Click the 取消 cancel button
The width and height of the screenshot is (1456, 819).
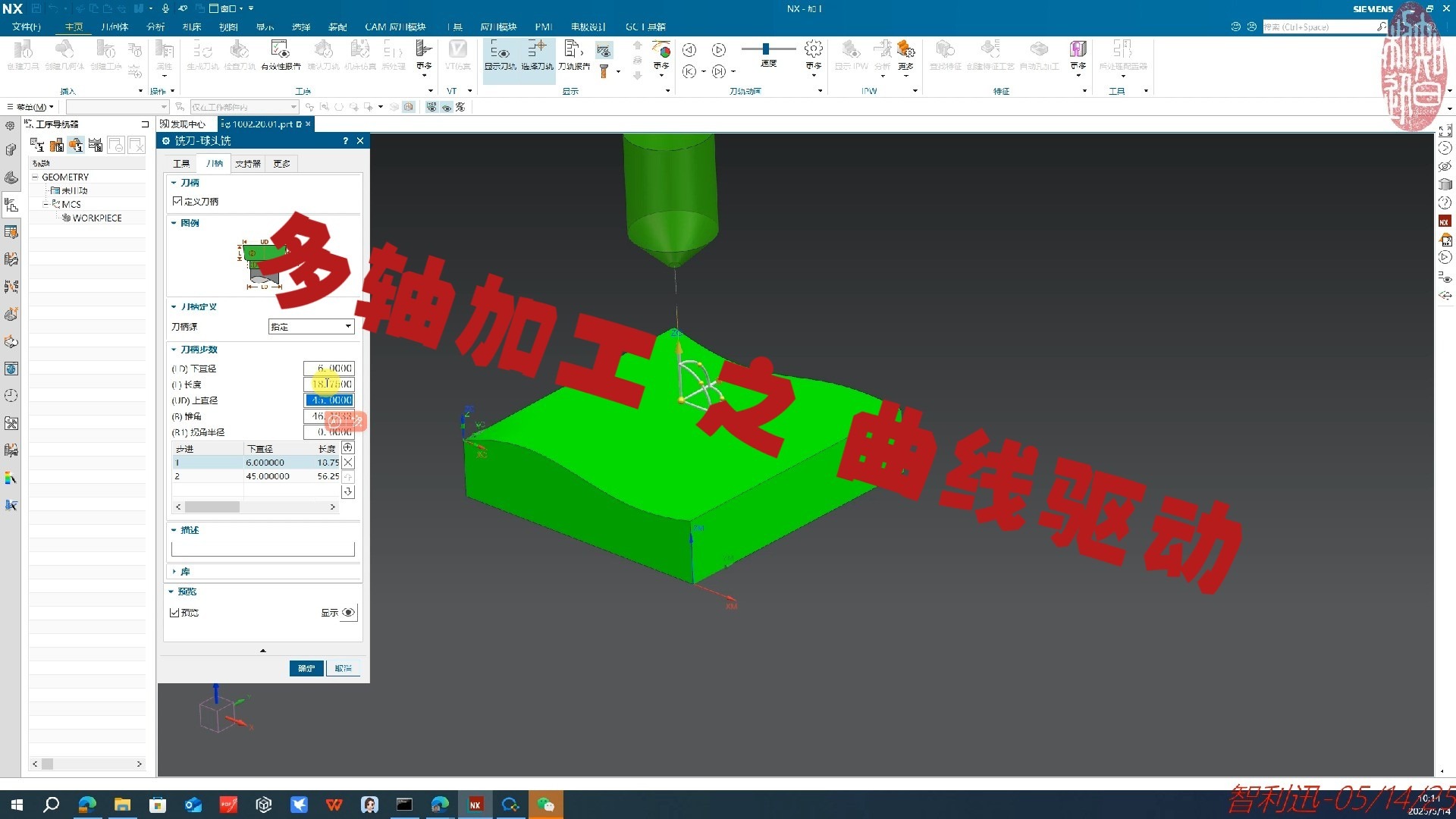pos(343,668)
